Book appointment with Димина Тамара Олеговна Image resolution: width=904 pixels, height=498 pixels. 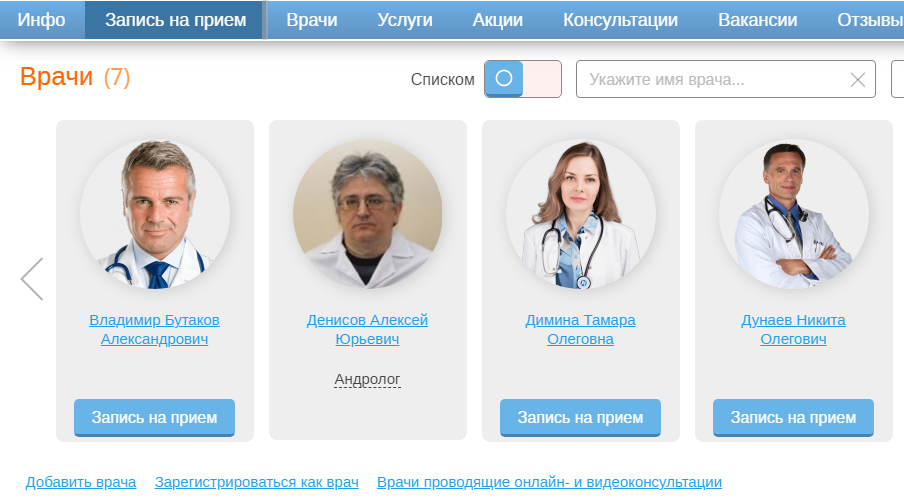[x=581, y=417]
